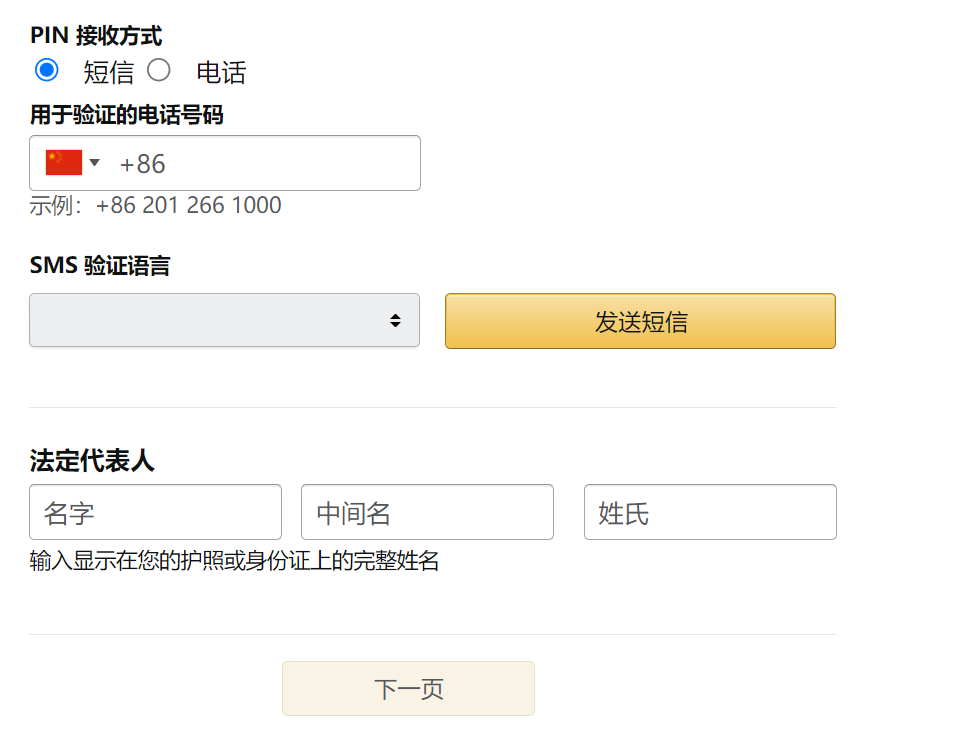
Task: Click the 用于验证的电话号码 label
Action: click(x=127, y=115)
